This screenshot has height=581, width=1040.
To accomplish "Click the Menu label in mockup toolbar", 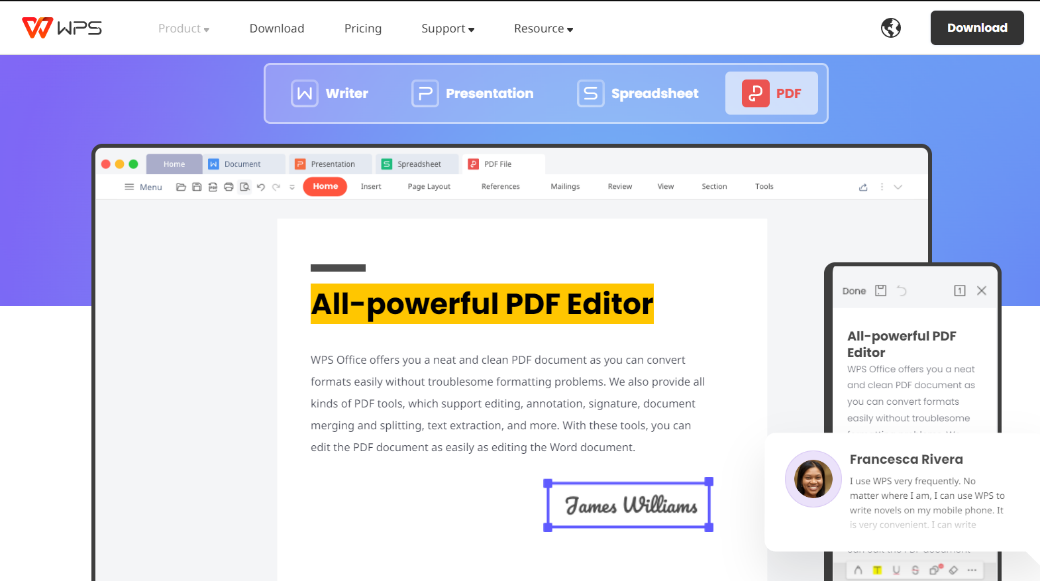I will [151, 187].
